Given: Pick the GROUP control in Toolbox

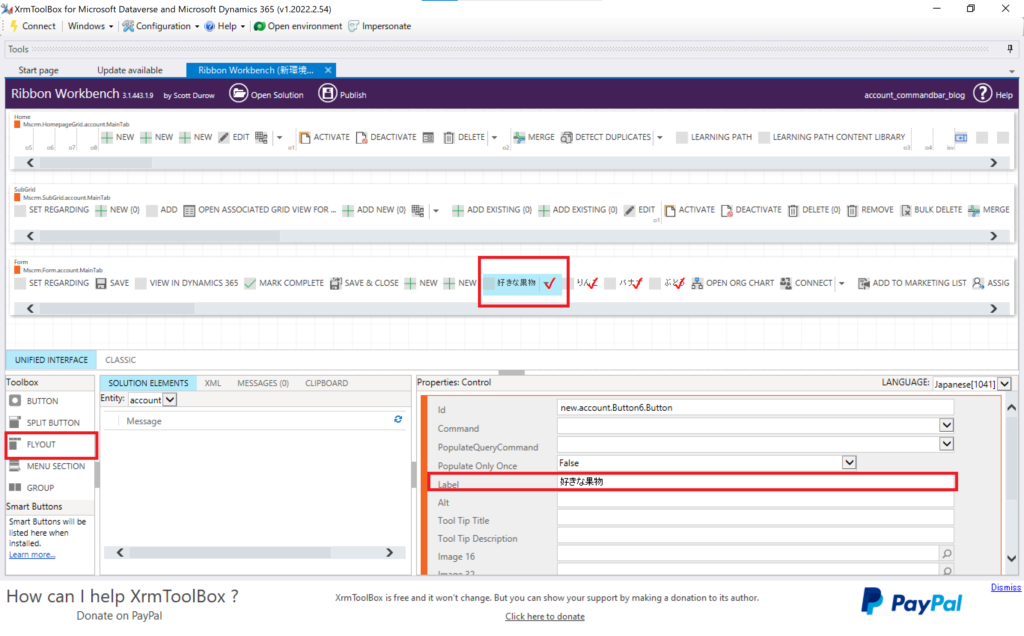Looking at the screenshot, I should 31,488.
